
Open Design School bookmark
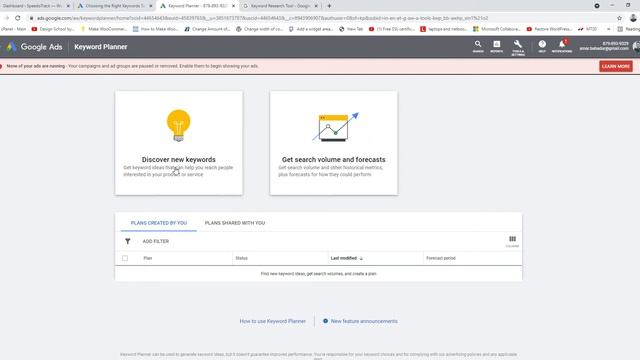coord(53,29)
